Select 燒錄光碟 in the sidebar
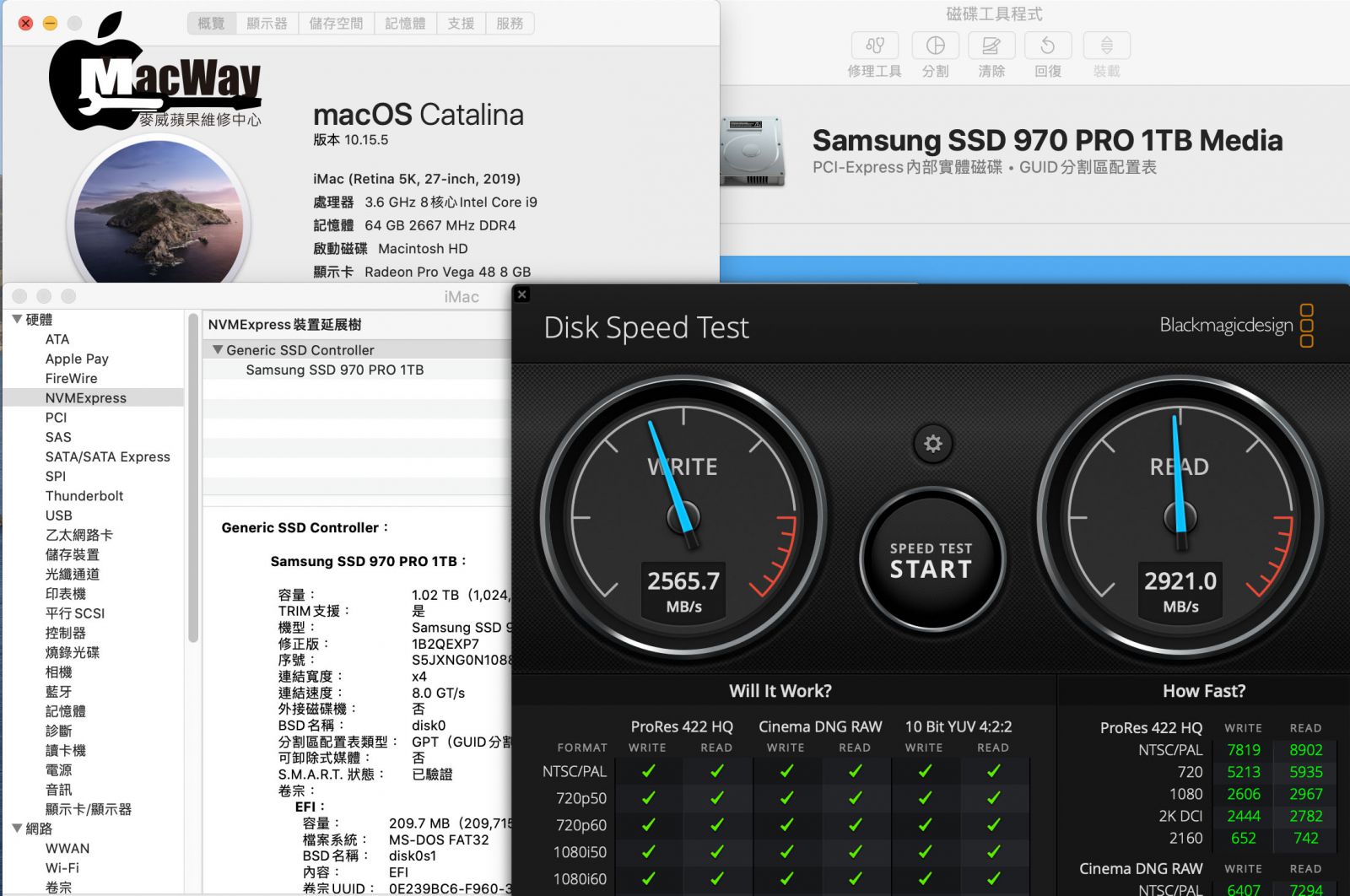The image size is (1350, 896). point(72,652)
